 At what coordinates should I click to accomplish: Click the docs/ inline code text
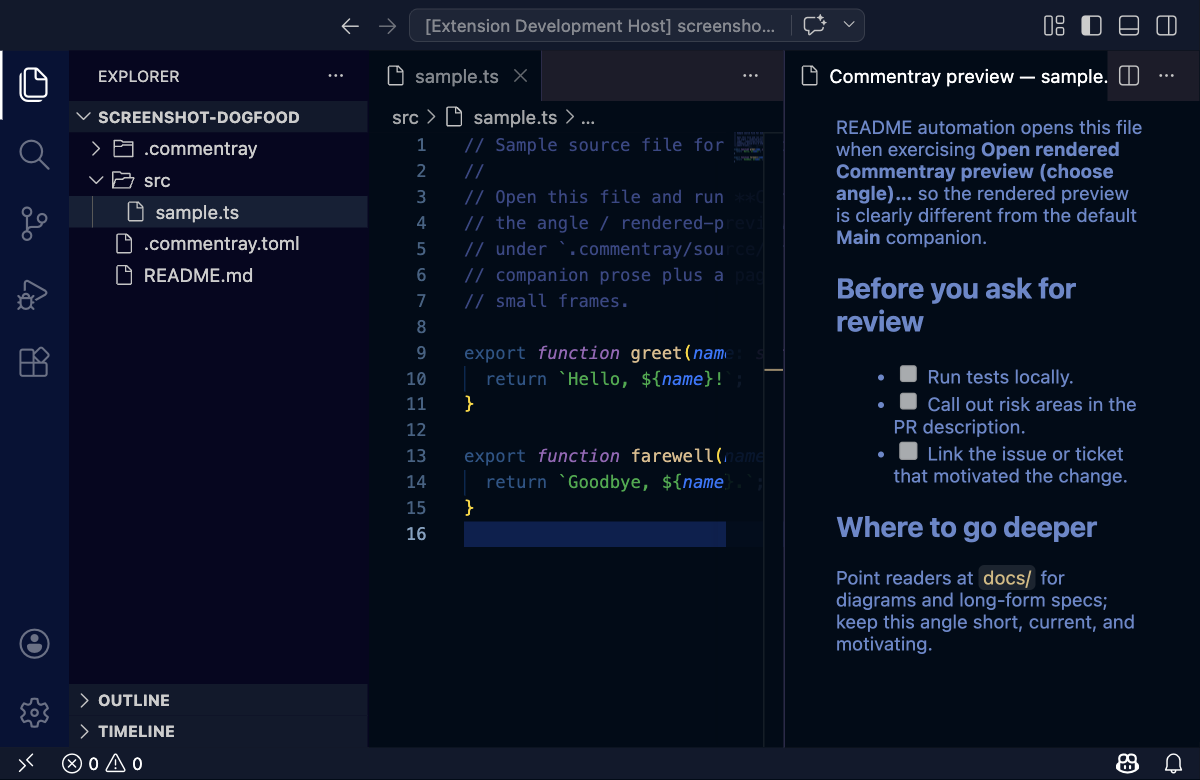[x=1007, y=578]
